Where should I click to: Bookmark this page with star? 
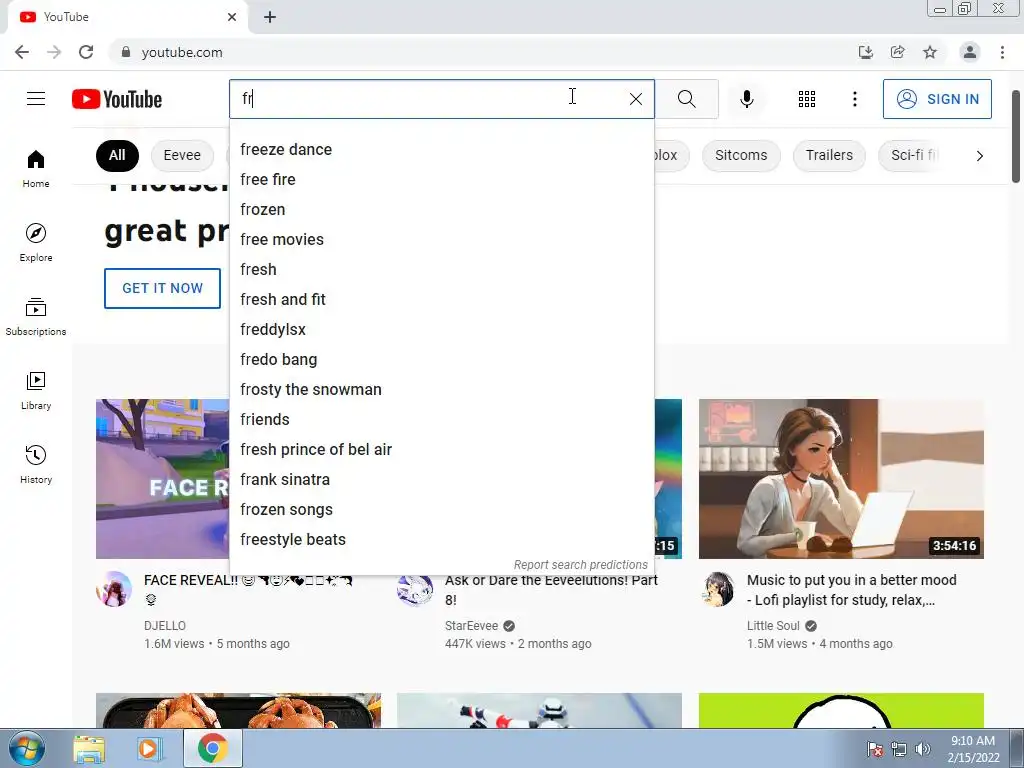(930, 52)
